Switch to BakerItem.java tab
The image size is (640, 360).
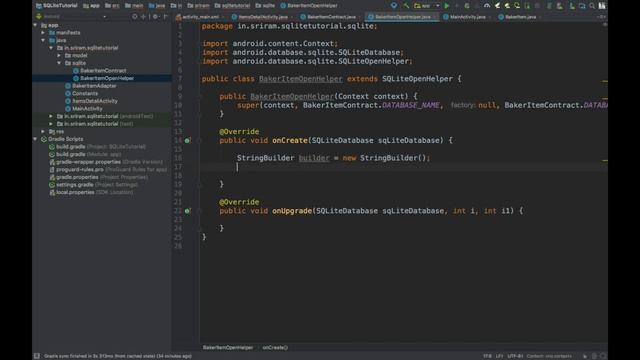point(520,17)
